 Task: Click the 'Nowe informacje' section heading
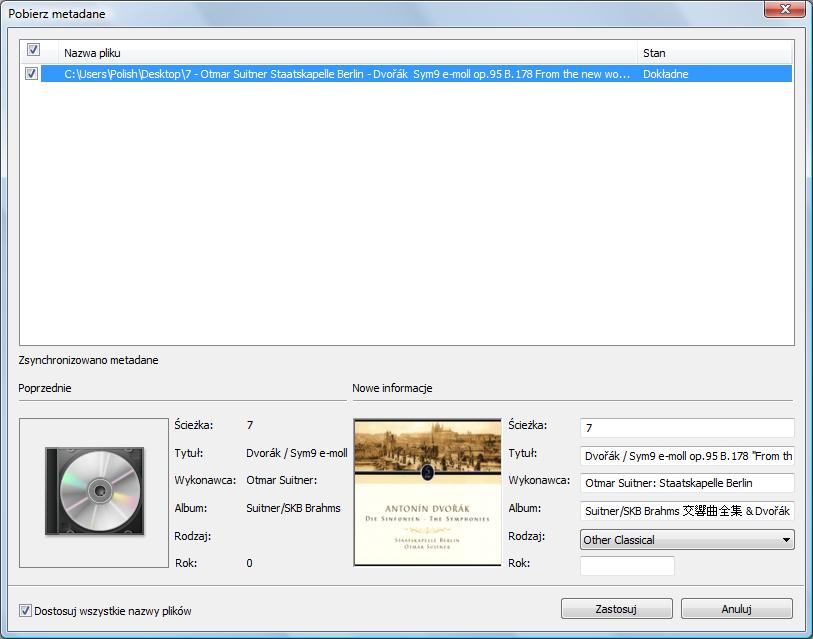pos(392,388)
